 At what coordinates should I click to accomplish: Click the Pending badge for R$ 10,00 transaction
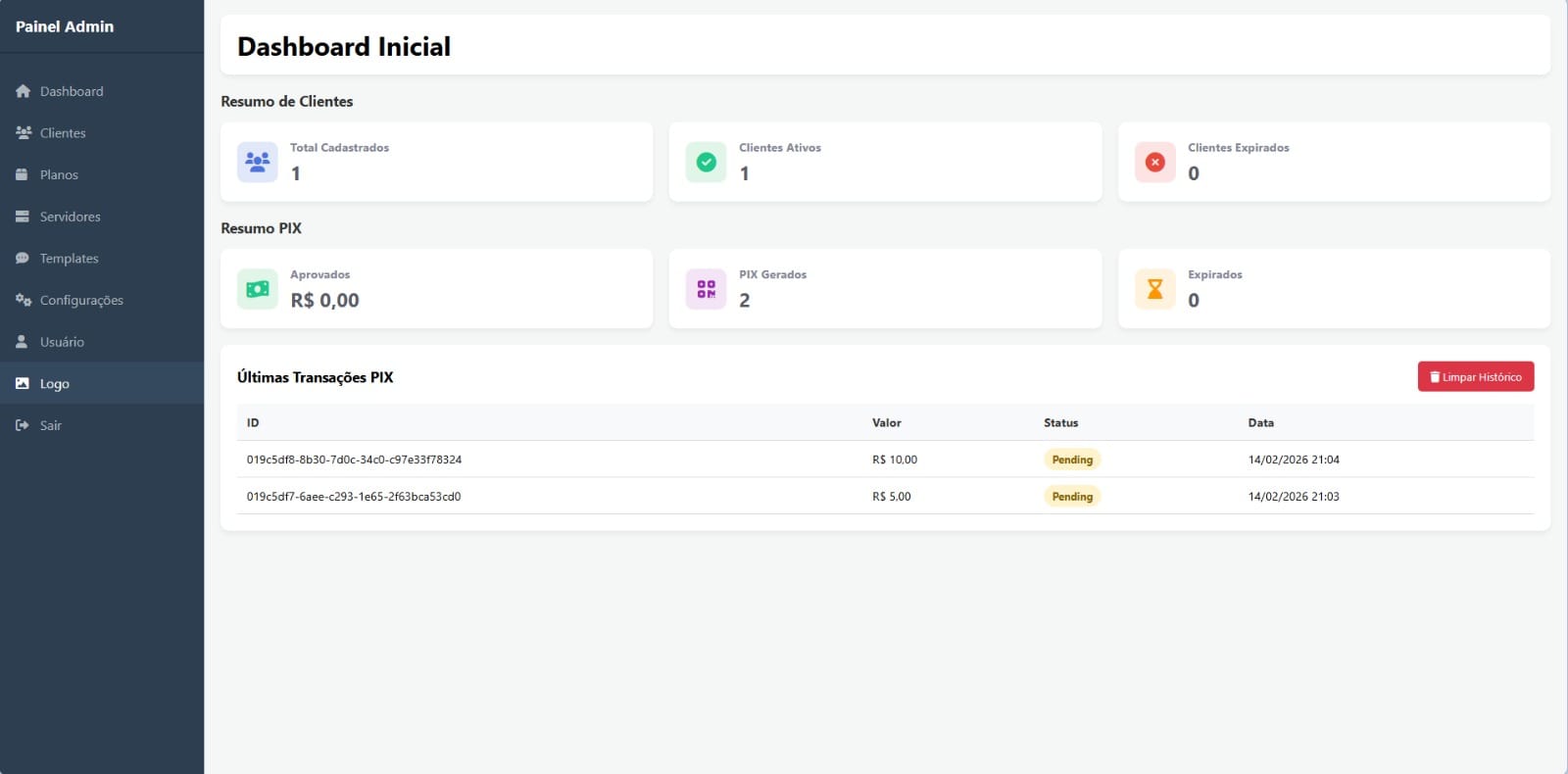1072,460
